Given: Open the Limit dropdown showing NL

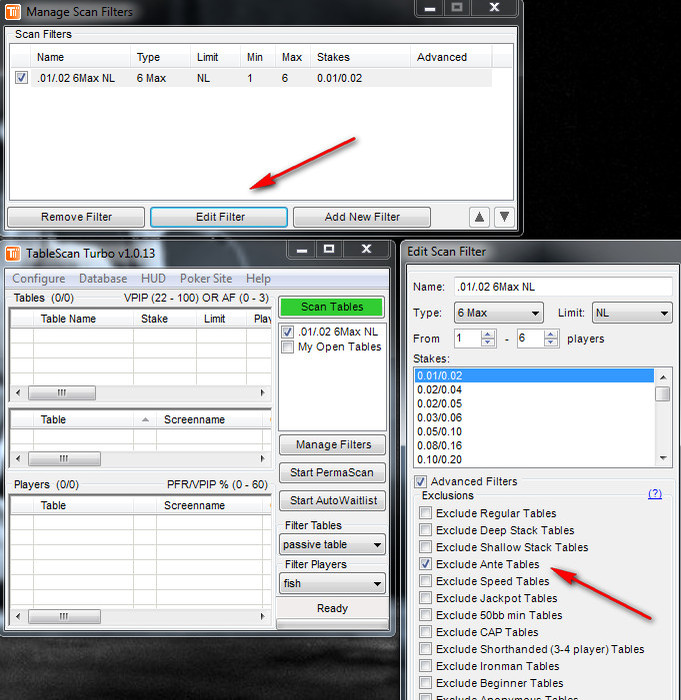Looking at the screenshot, I should point(632,313).
